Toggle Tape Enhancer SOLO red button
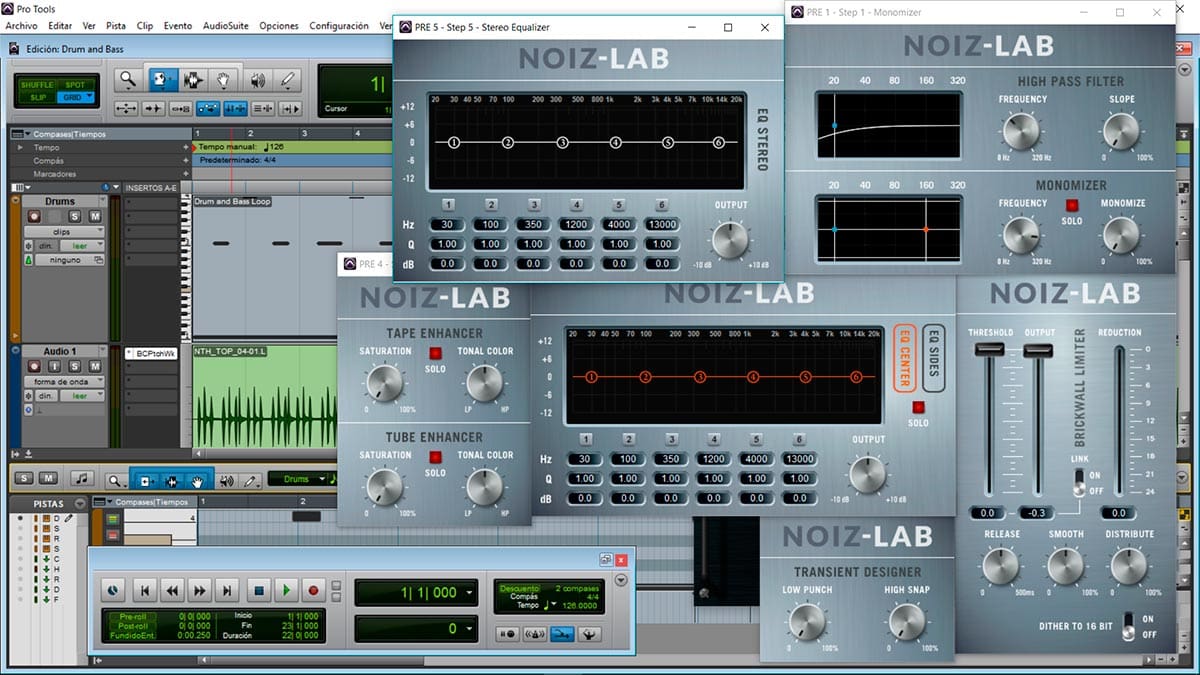This screenshot has width=1200, height=675. (435, 353)
